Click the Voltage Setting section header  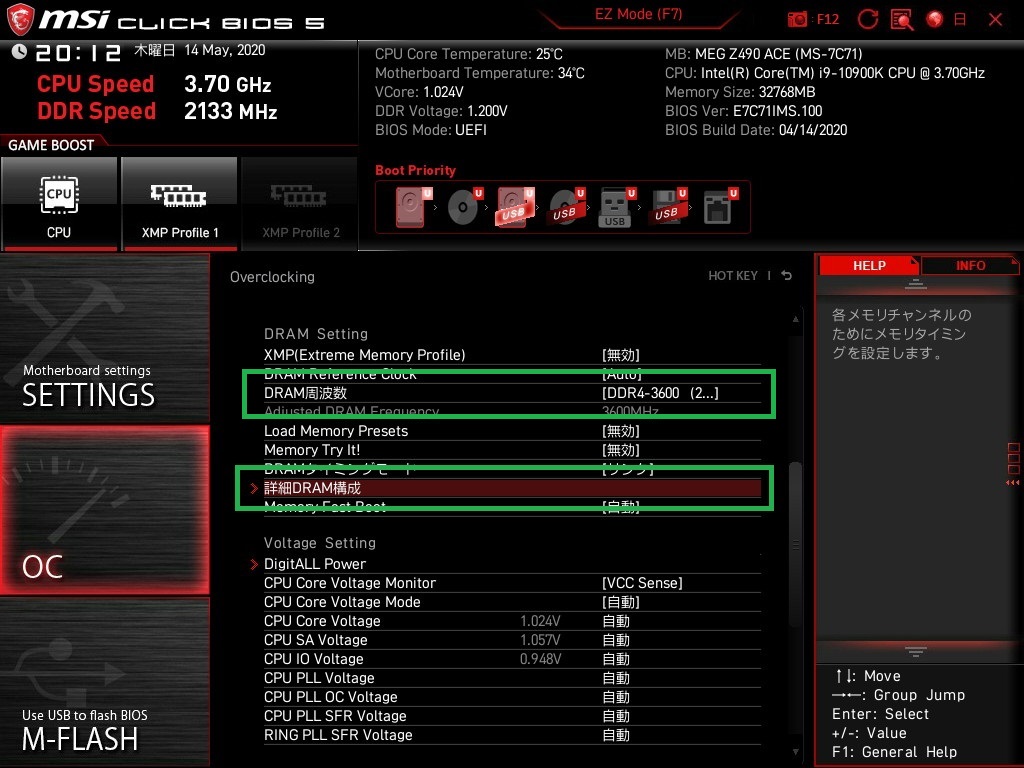pos(320,543)
